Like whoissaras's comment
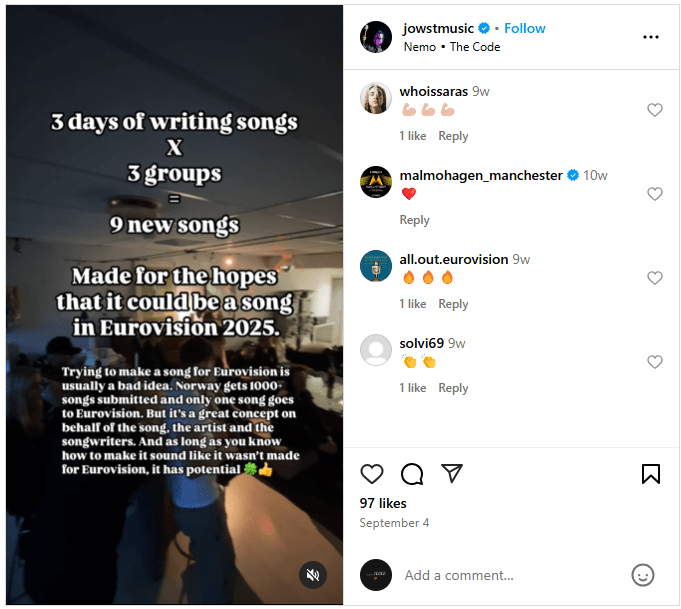The width and height of the screenshot is (681, 609). tap(655, 110)
